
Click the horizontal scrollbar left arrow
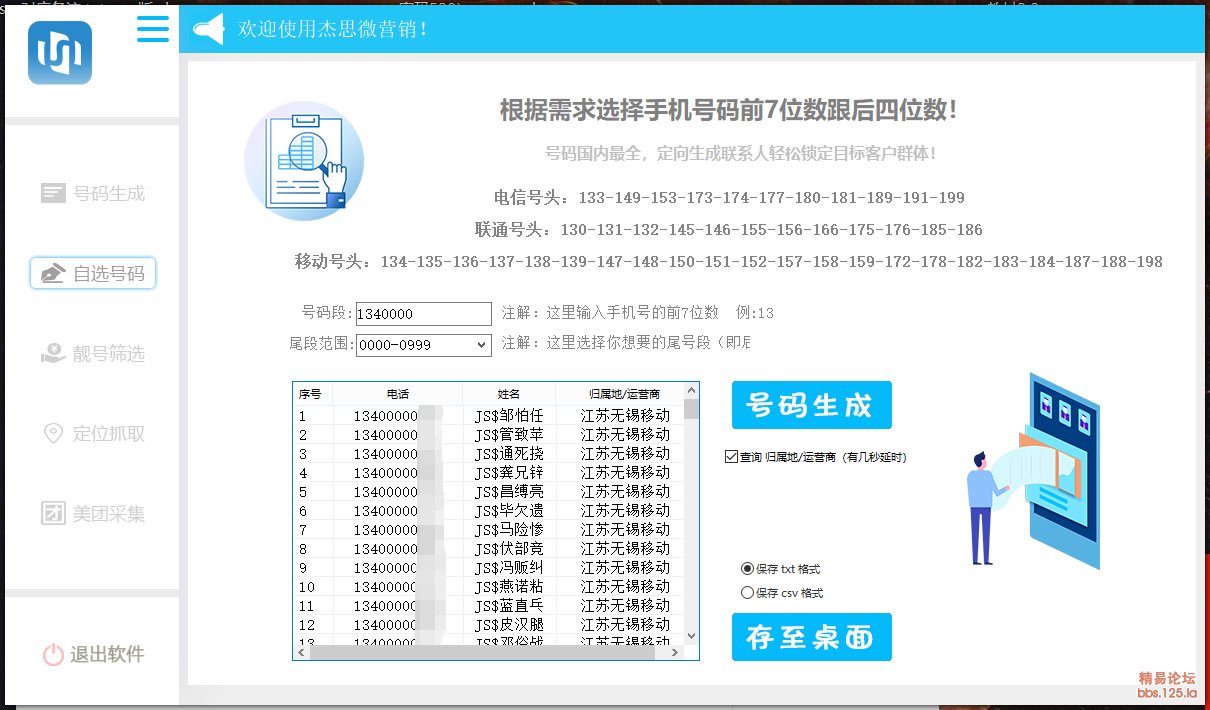302,652
